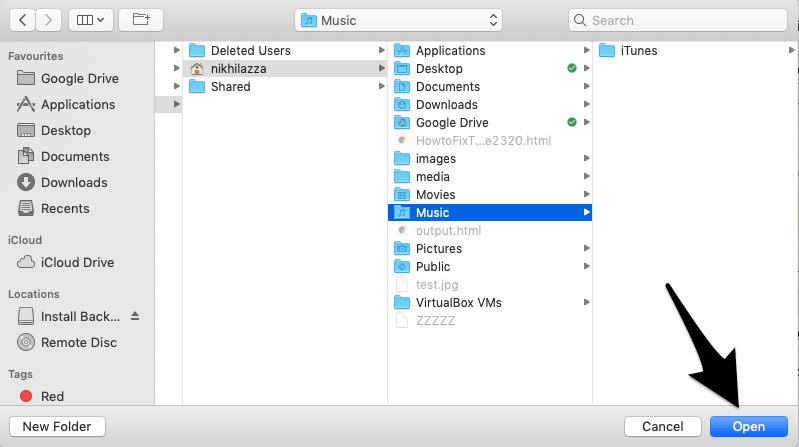Select the Shared folder
Viewport: 799px width, 447px height.
[x=285, y=87]
